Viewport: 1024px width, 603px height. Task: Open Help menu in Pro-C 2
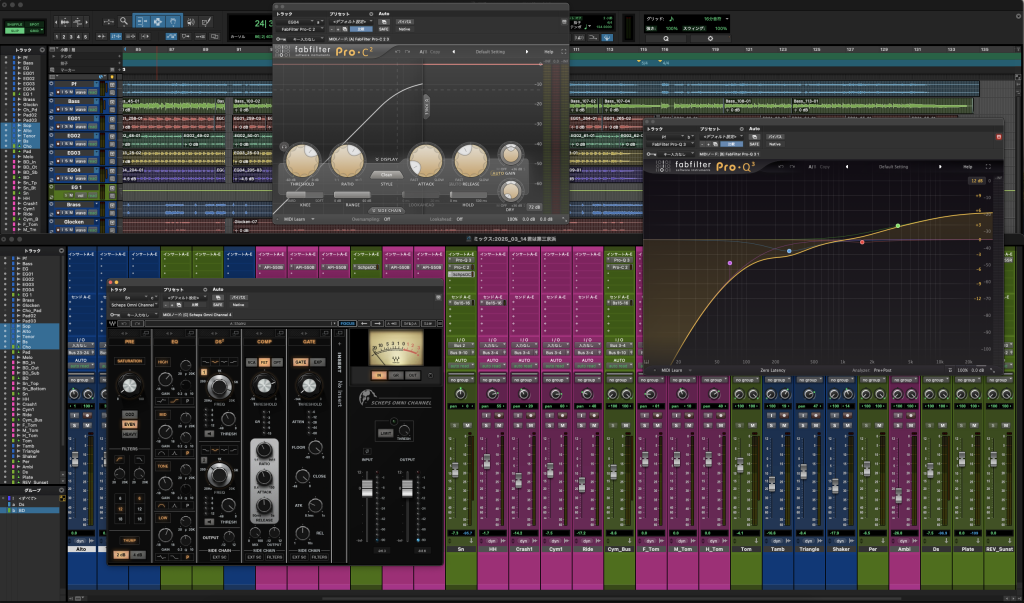(x=549, y=52)
